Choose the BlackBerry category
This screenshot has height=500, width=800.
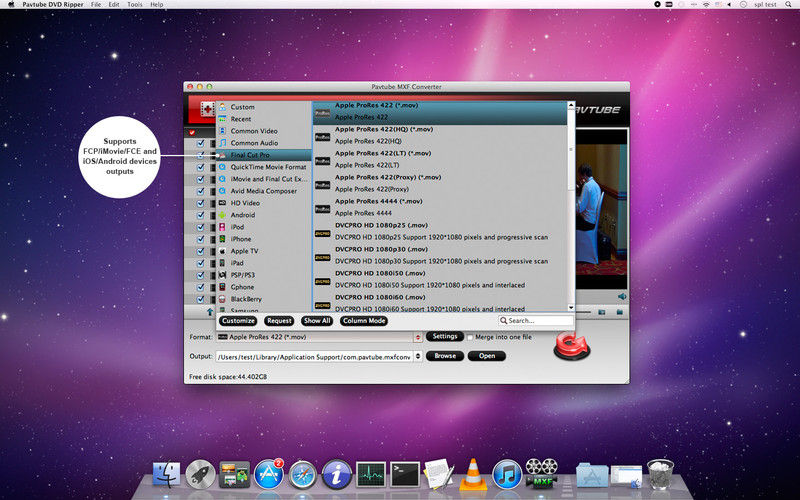coord(264,299)
